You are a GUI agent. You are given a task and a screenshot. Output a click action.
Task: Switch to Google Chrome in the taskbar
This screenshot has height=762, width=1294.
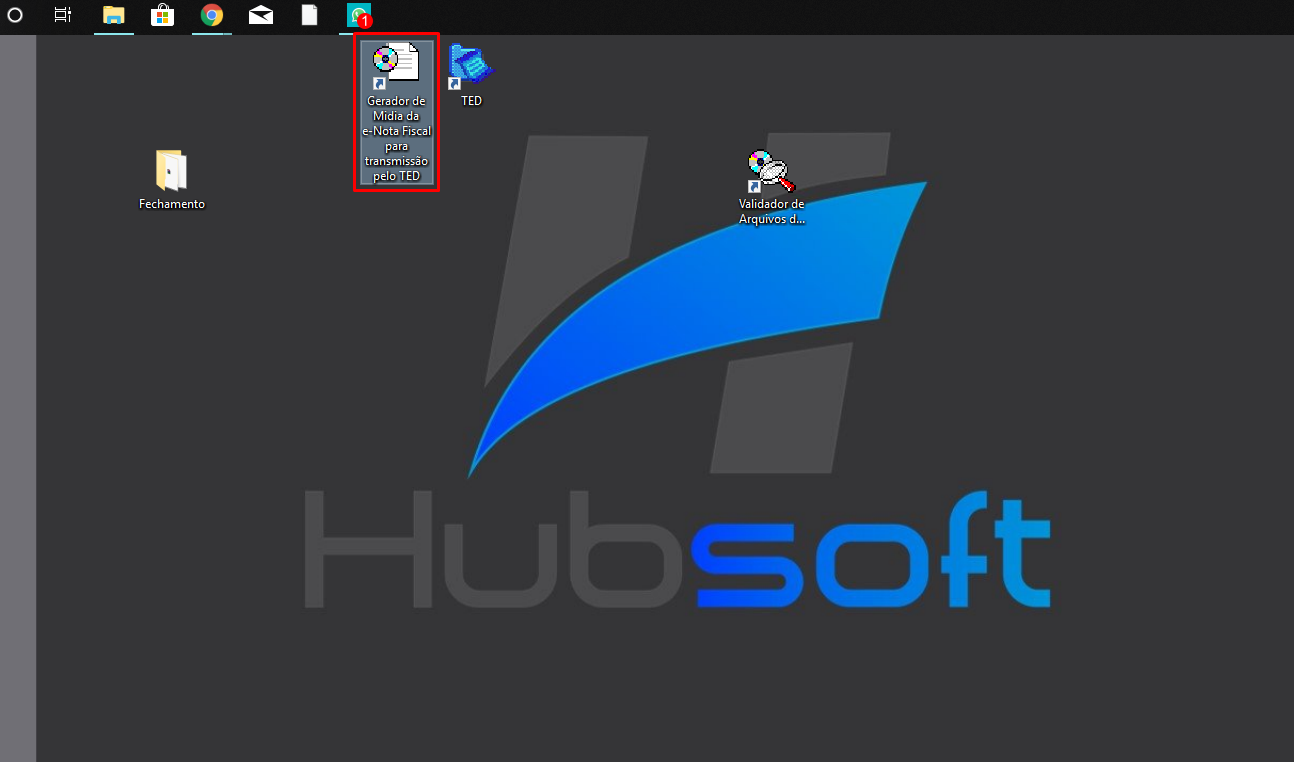pyautogui.click(x=211, y=15)
